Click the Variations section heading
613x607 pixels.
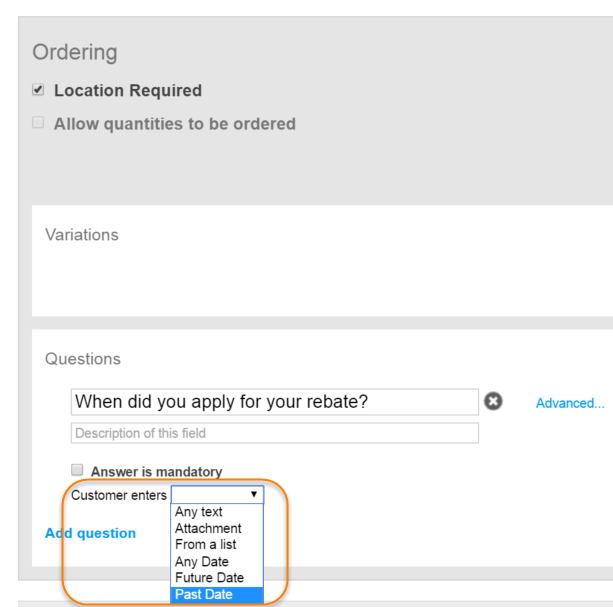coord(81,235)
